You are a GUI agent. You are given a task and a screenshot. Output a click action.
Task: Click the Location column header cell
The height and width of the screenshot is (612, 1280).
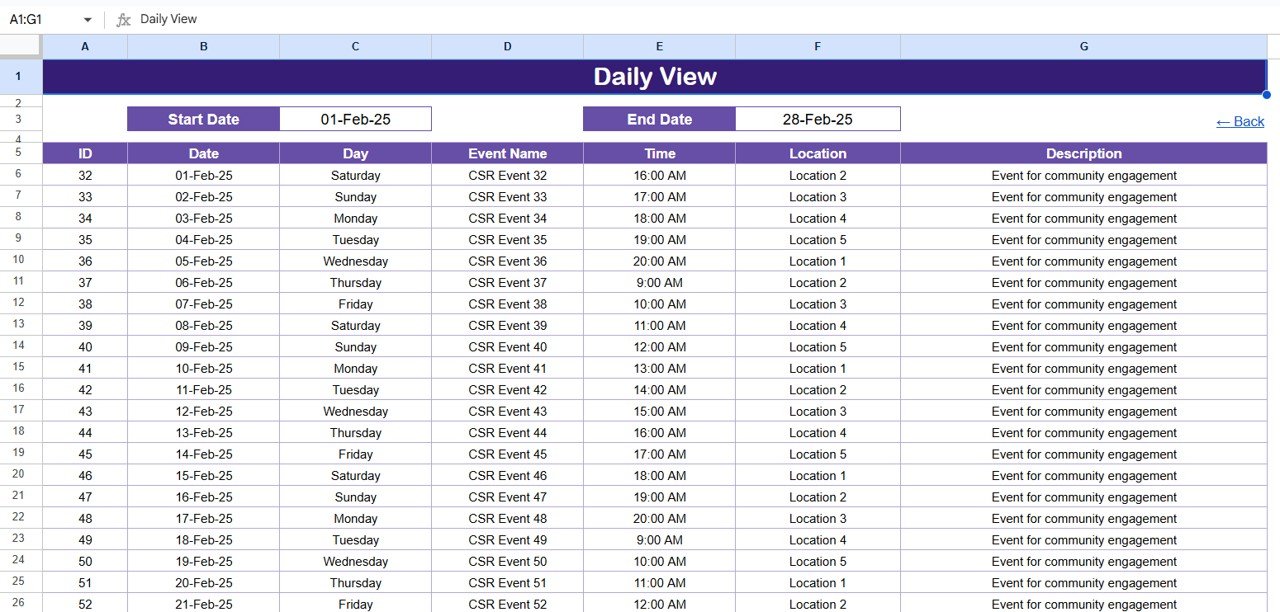817,153
